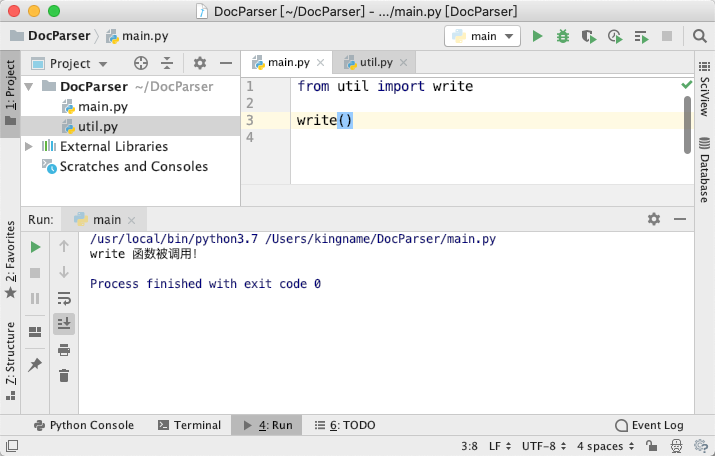This screenshot has height=456, width=715.
Task: Open the Terminal tool window tab
Action: click(x=189, y=425)
